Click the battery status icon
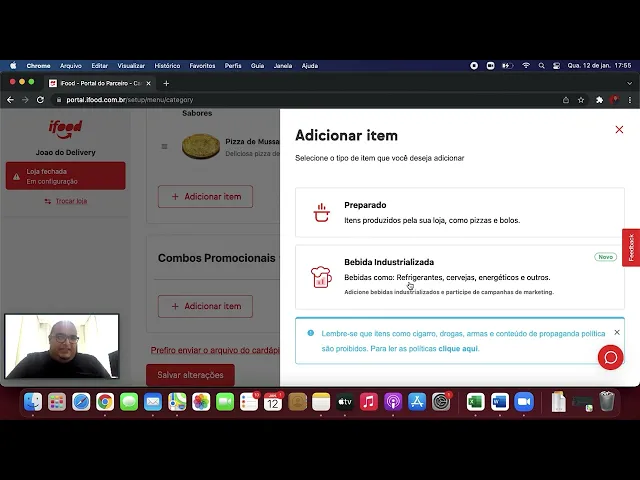The width and height of the screenshot is (640, 480). 507,66
